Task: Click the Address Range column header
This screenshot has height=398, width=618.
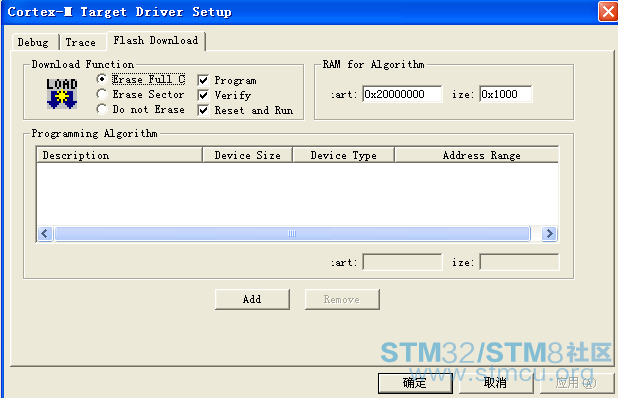Action: [x=477, y=155]
